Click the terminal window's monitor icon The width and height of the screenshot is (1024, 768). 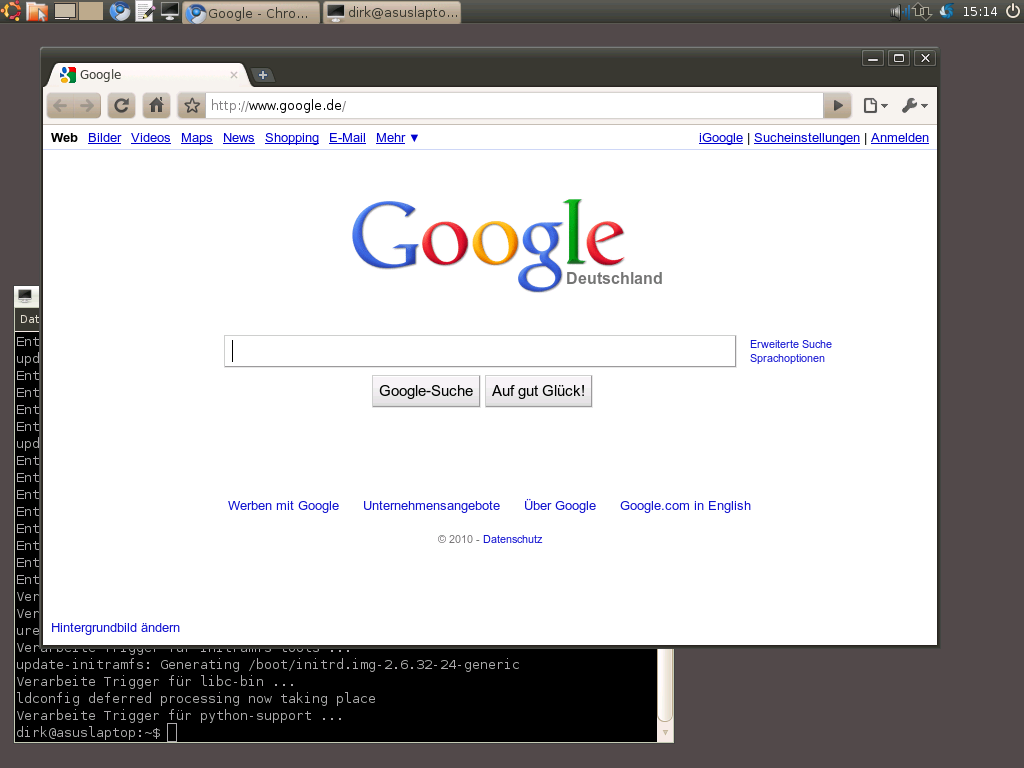point(25,296)
